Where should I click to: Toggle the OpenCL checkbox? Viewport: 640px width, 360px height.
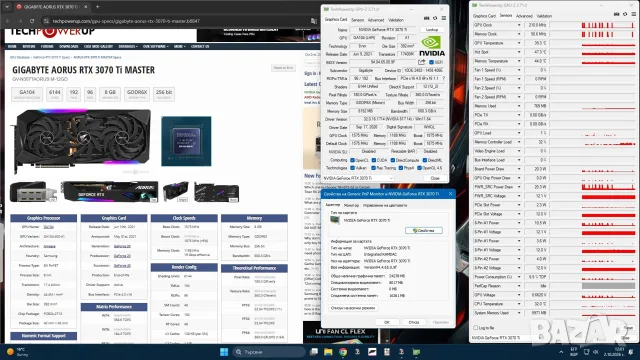pyautogui.click(x=352, y=160)
